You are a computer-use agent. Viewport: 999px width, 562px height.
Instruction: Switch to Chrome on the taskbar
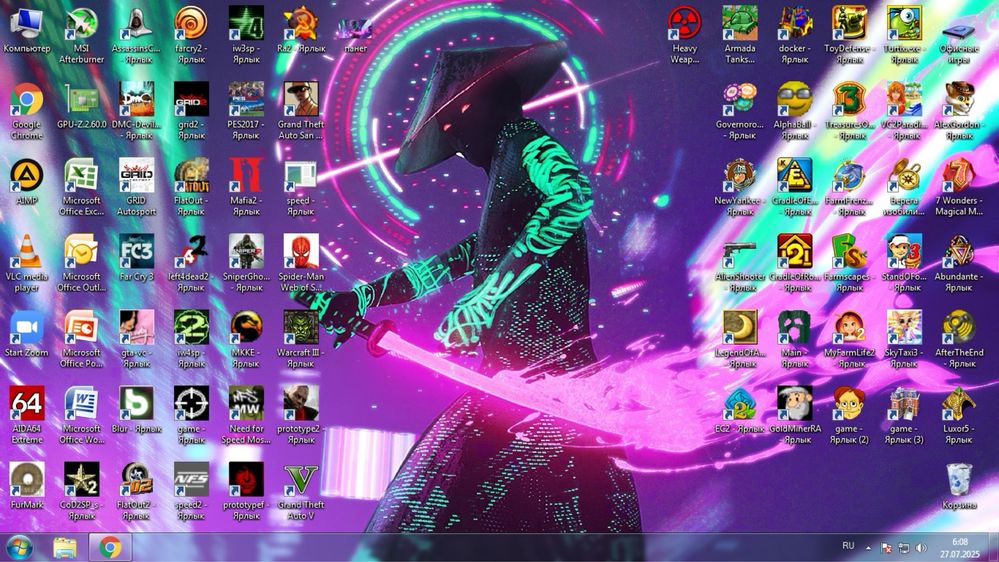click(110, 547)
